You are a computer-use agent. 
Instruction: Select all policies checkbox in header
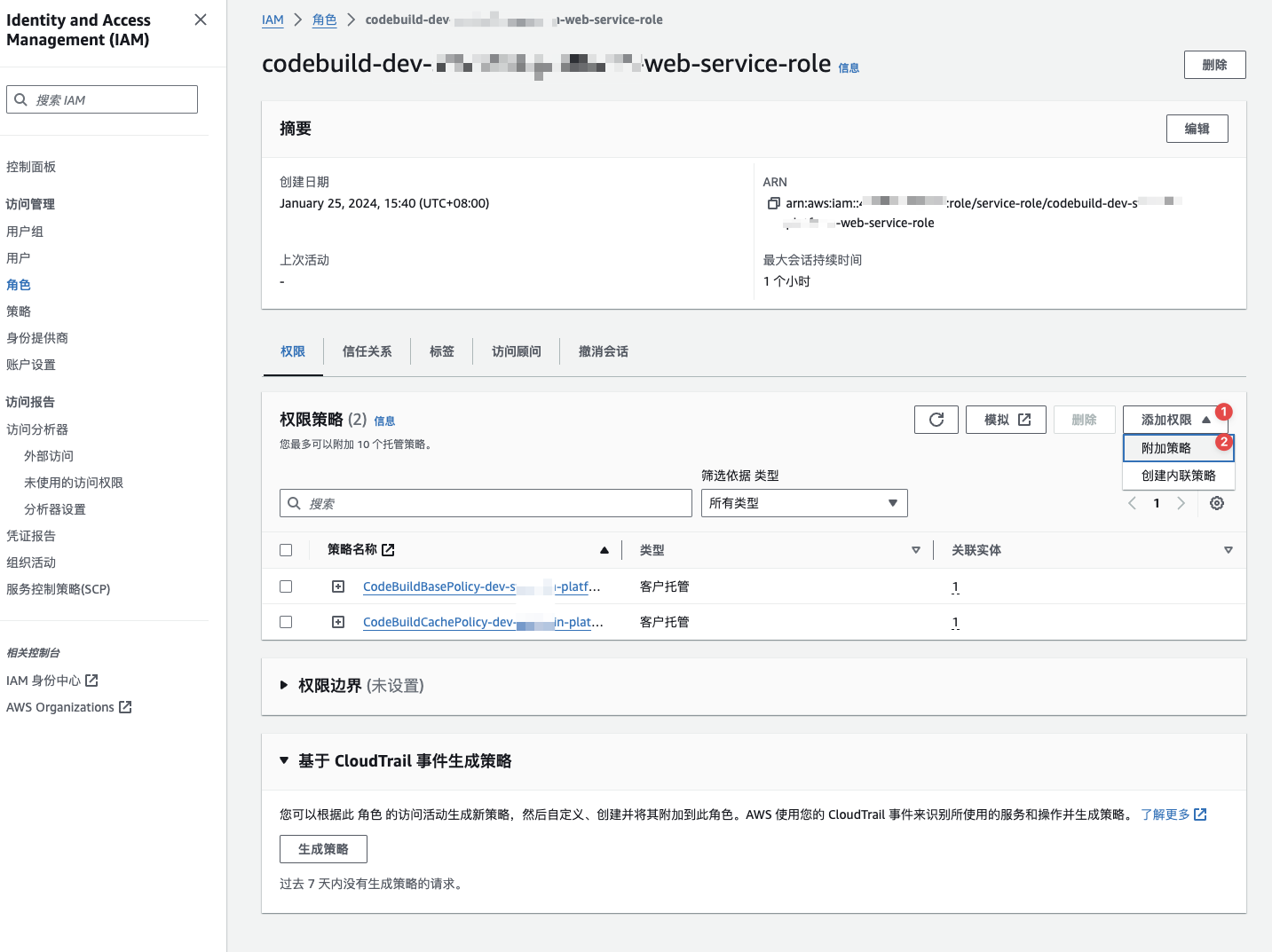(286, 550)
